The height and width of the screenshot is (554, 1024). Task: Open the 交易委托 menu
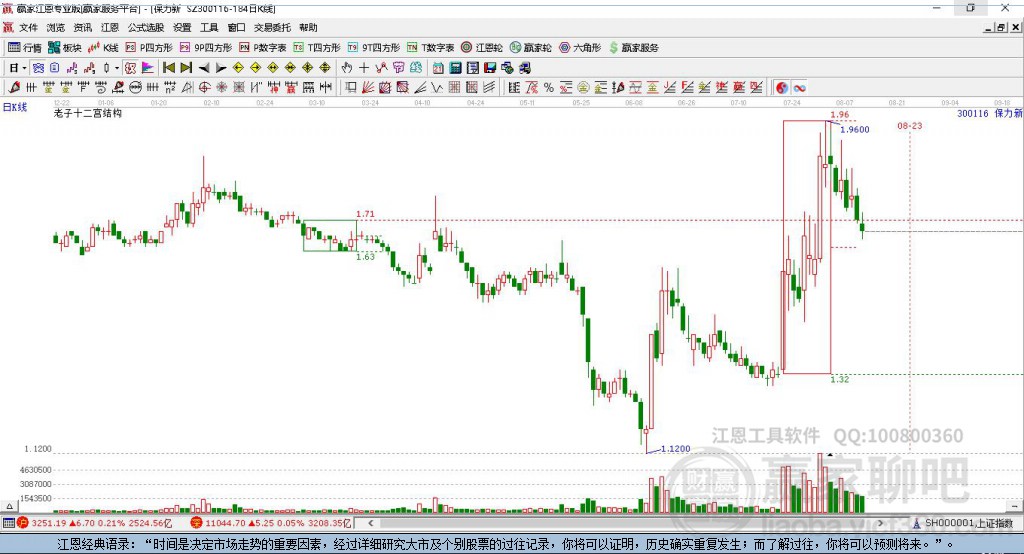coord(272,27)
